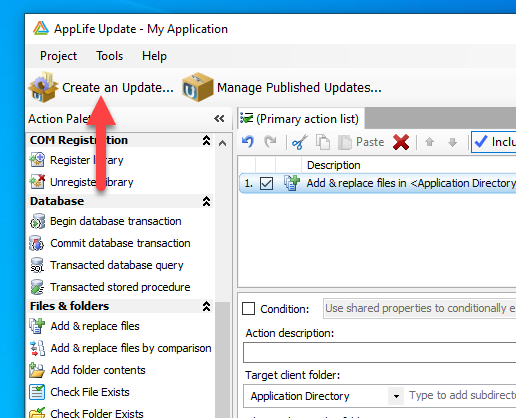Switch to the (Primary action list) tab
This screenshot has width=516, height=418.
301,118
